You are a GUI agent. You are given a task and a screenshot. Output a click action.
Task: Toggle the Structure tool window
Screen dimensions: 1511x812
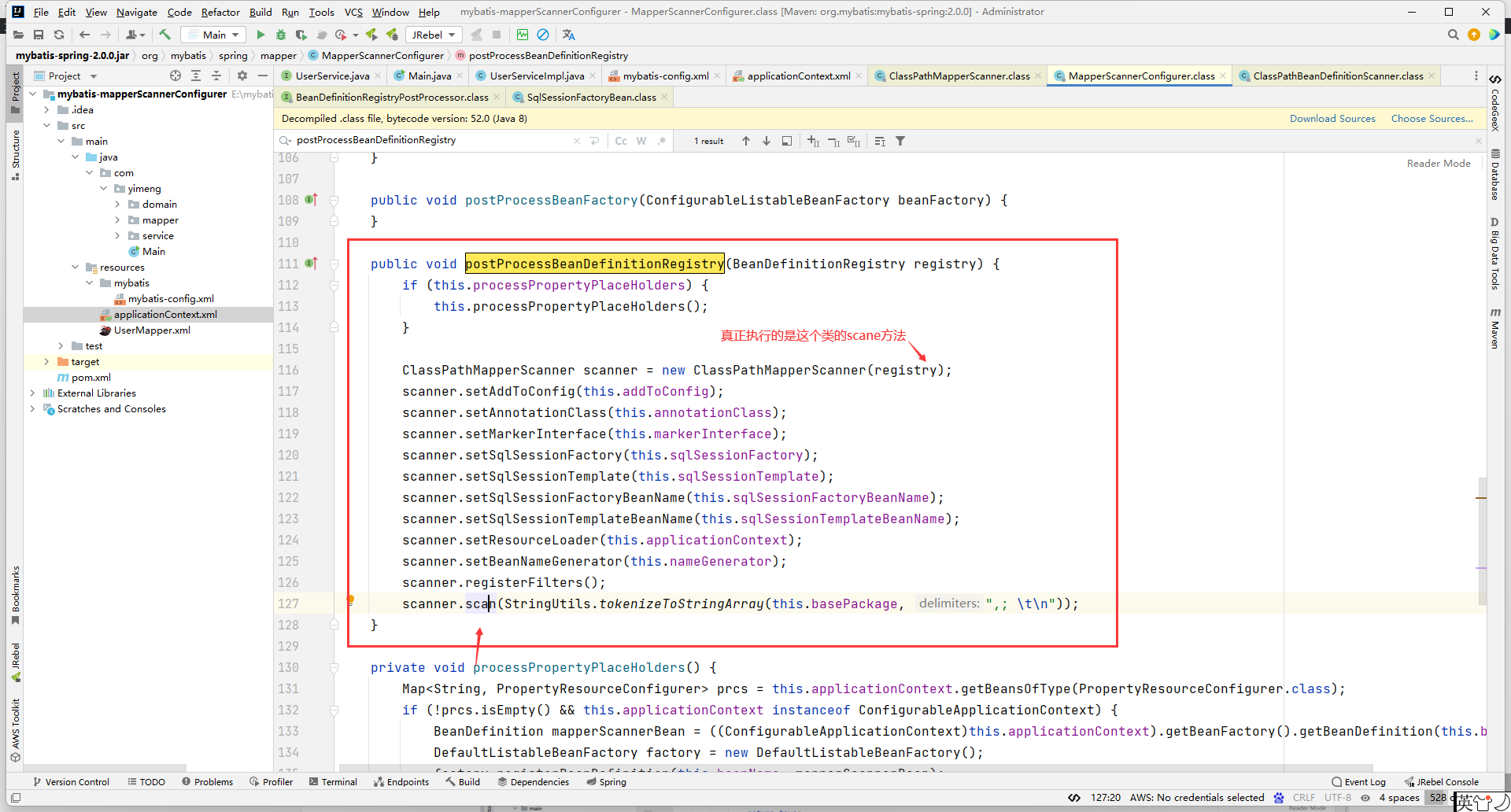15,155
